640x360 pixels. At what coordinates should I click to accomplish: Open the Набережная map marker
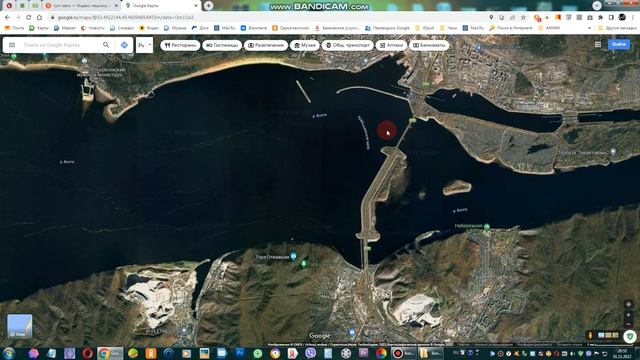coord(487,227)
